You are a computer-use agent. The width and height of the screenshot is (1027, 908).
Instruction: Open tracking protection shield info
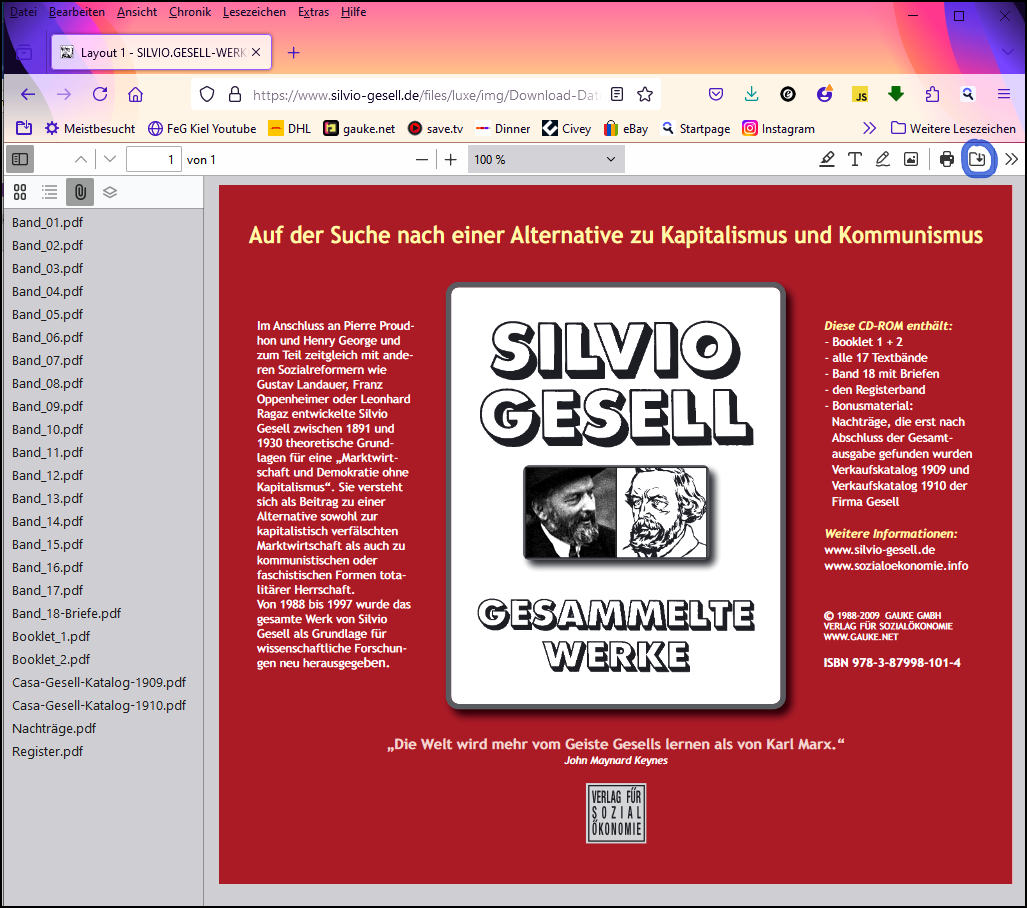[x=207, y=94]
